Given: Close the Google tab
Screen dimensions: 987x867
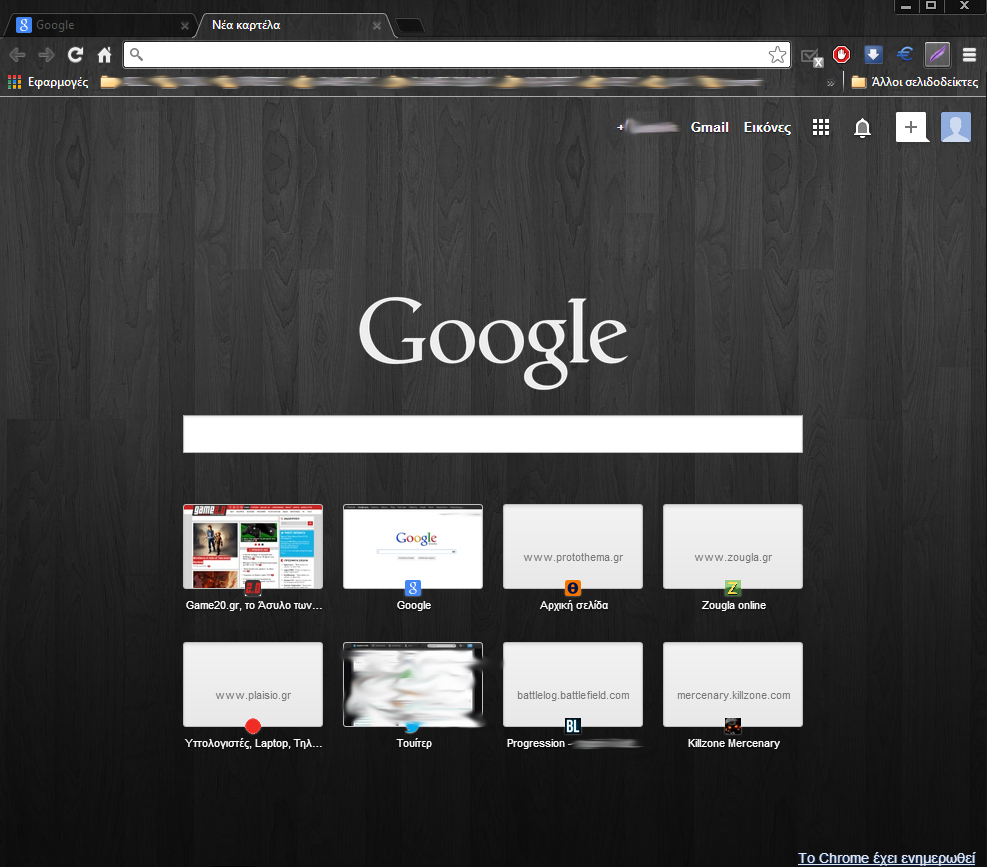Looking at the screenshot, I should click(x=184, y=26).
